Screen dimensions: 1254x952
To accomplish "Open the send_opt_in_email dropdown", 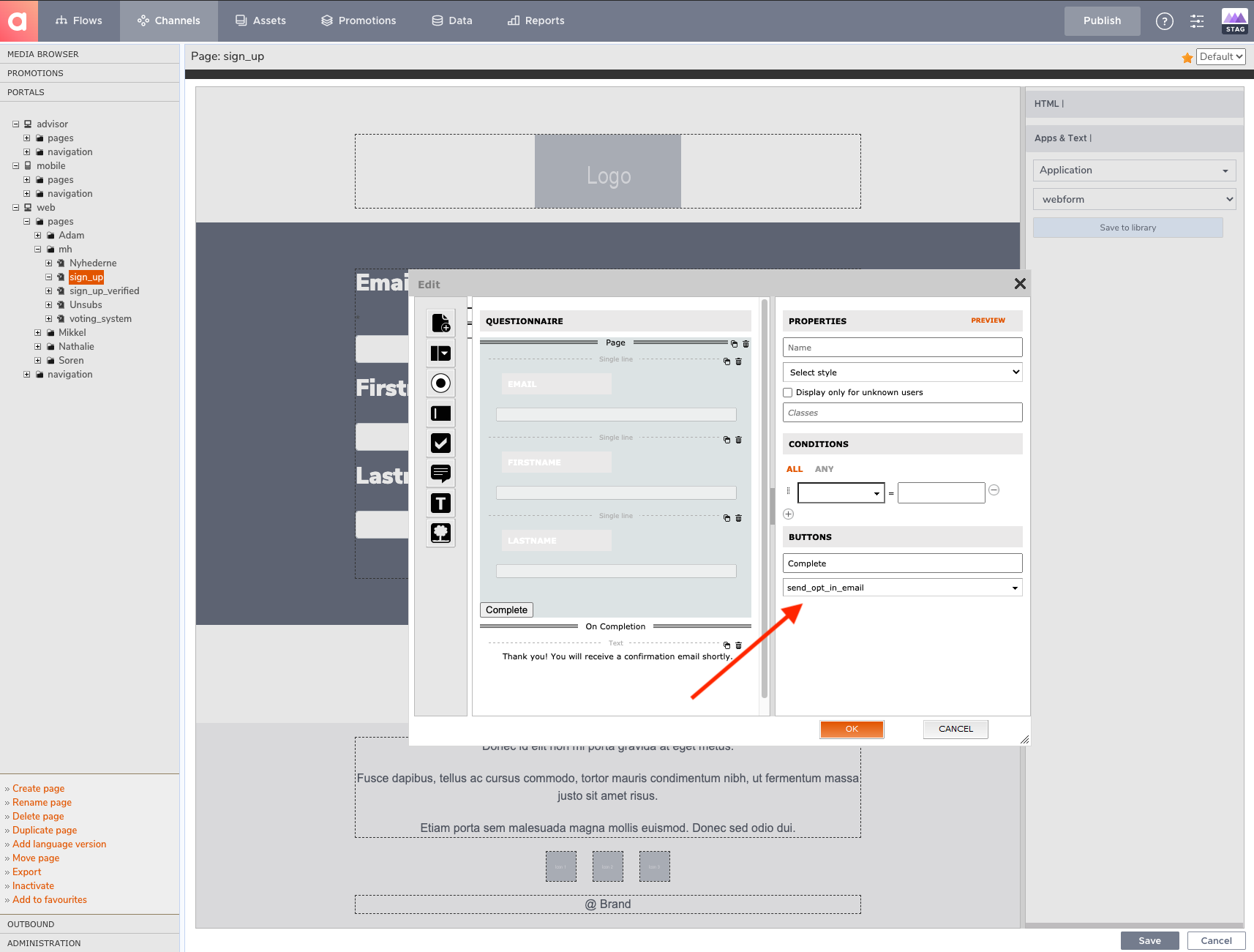I will 902,588.
